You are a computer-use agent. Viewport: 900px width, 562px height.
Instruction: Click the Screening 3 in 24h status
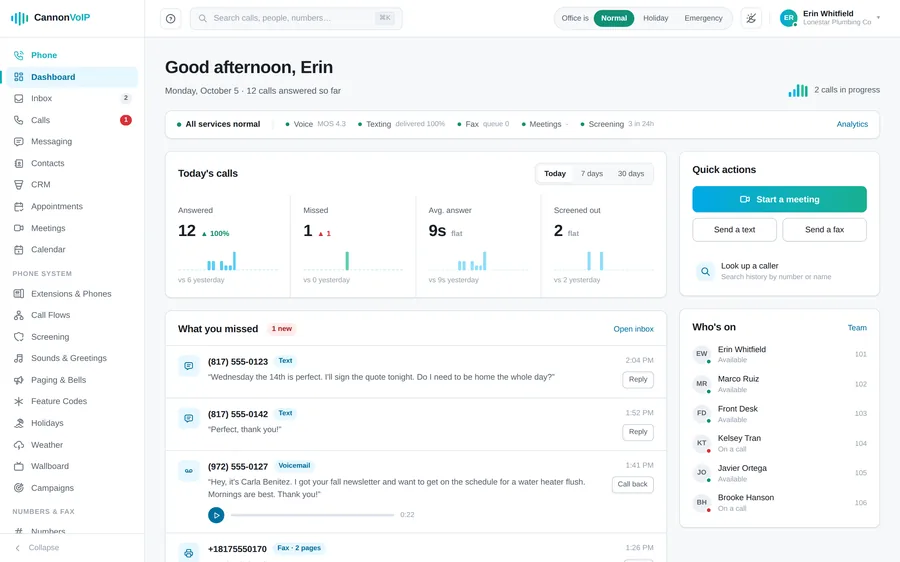(617, 124)
